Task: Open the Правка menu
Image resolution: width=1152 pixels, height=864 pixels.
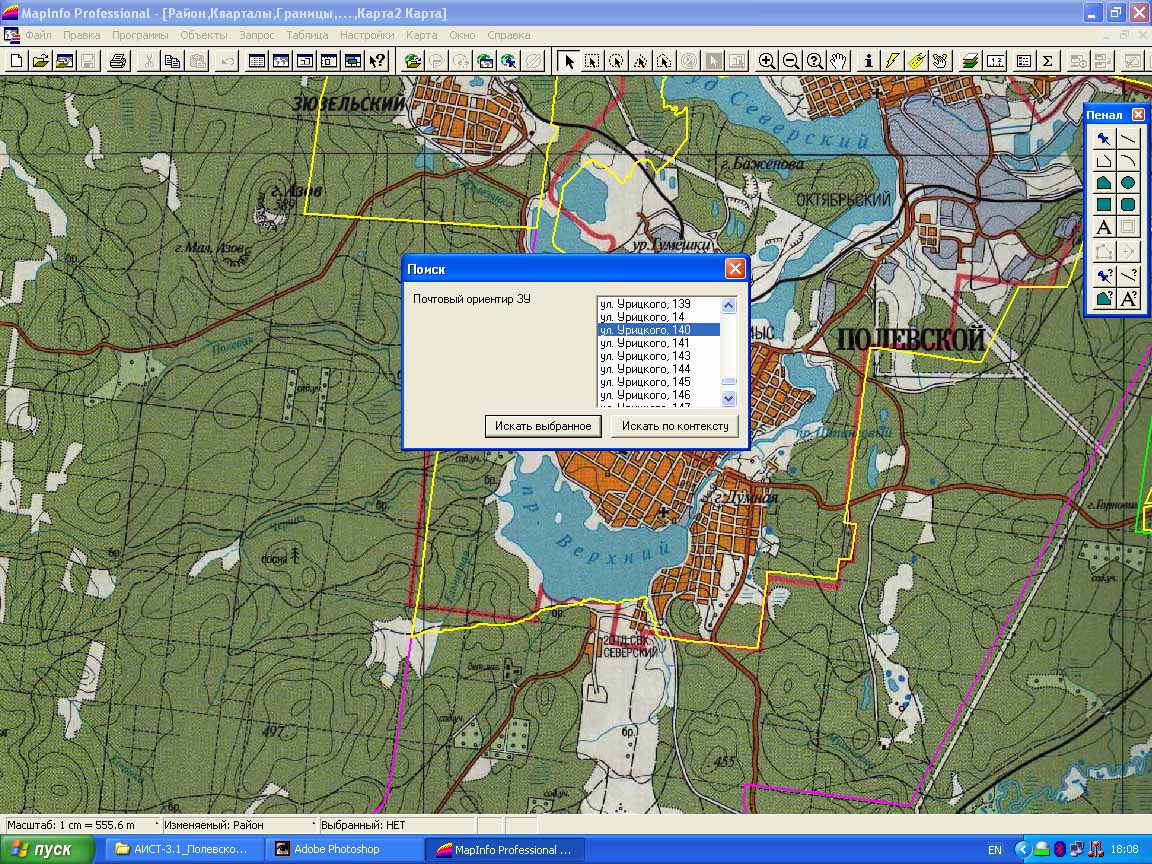Action: click(x=82, y=35)
